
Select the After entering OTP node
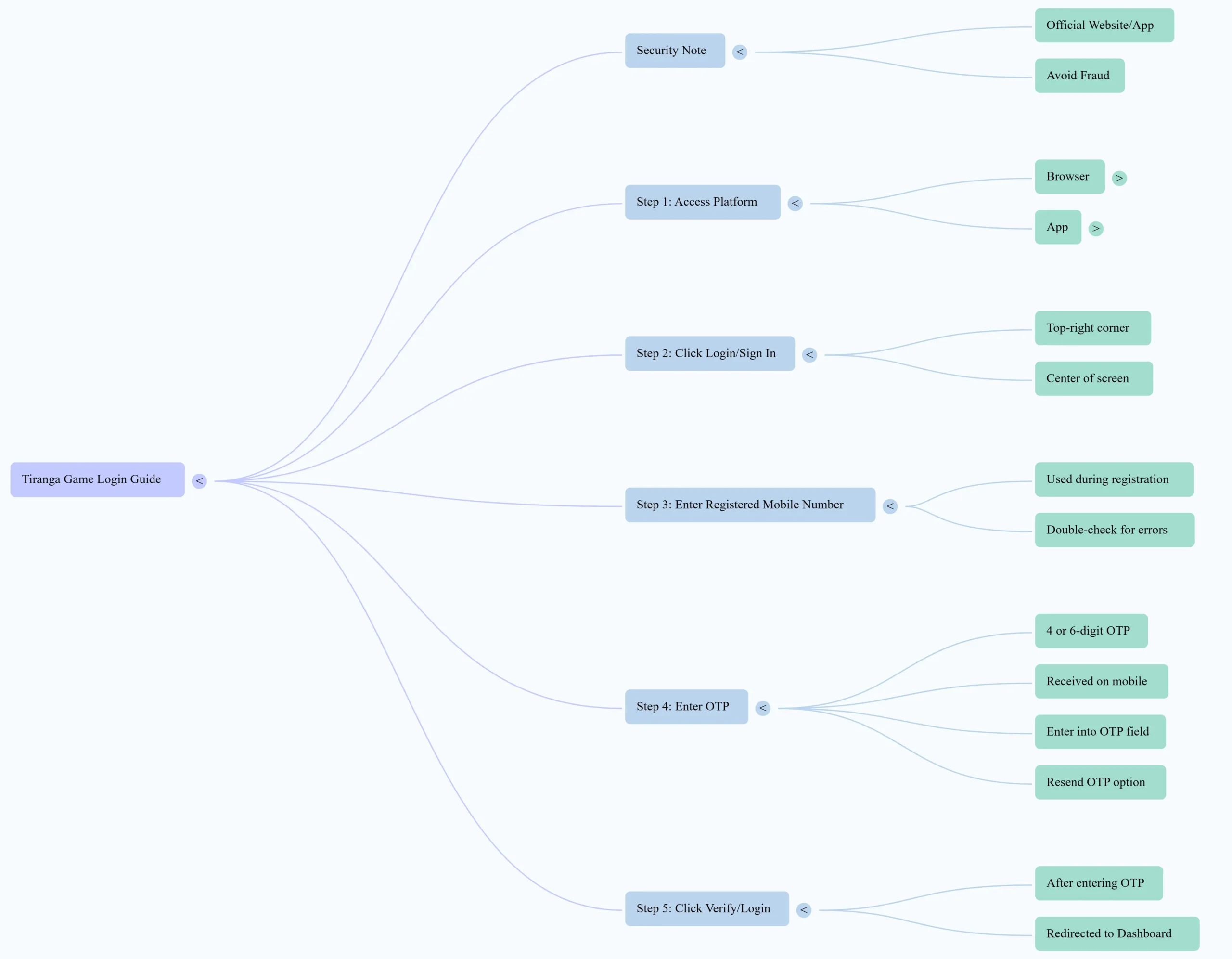click(x=1098, y=883)
